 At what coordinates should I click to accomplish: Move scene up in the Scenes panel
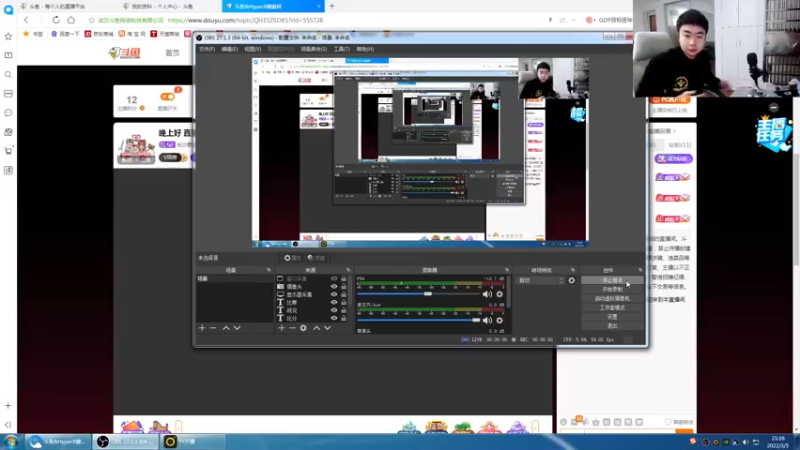pos(226,328)
